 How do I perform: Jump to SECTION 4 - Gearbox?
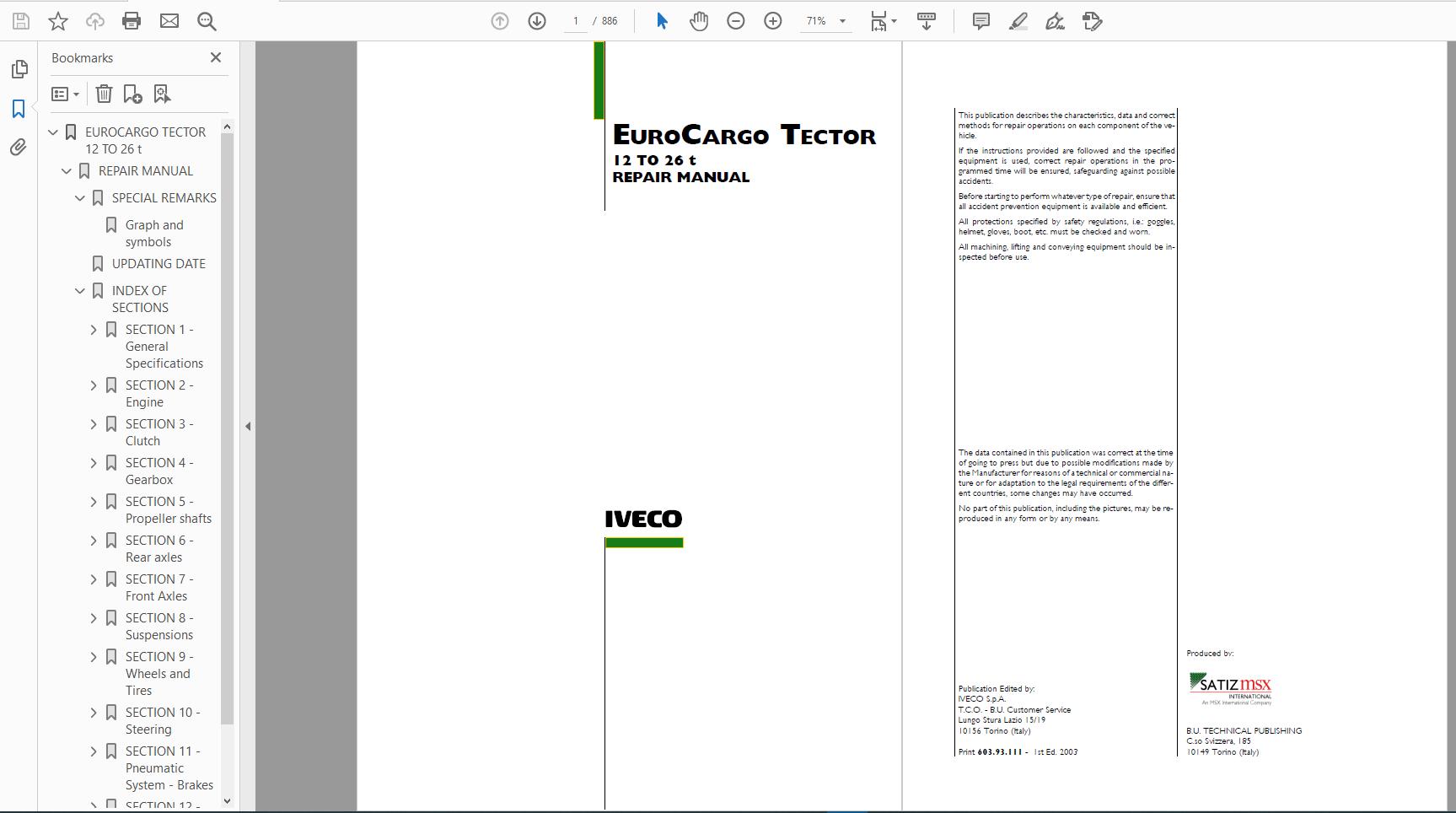(159, 471)
